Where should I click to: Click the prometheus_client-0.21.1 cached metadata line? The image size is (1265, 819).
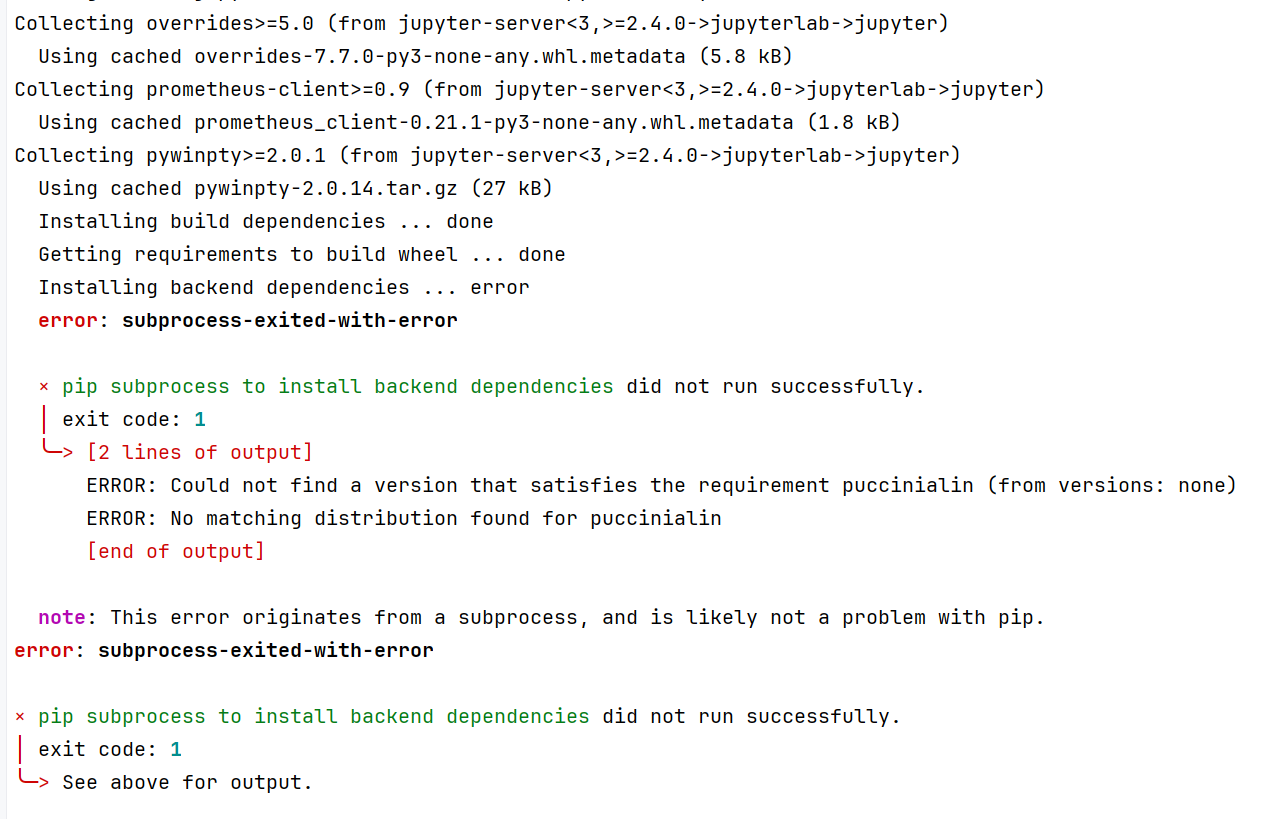click(470, 122)
